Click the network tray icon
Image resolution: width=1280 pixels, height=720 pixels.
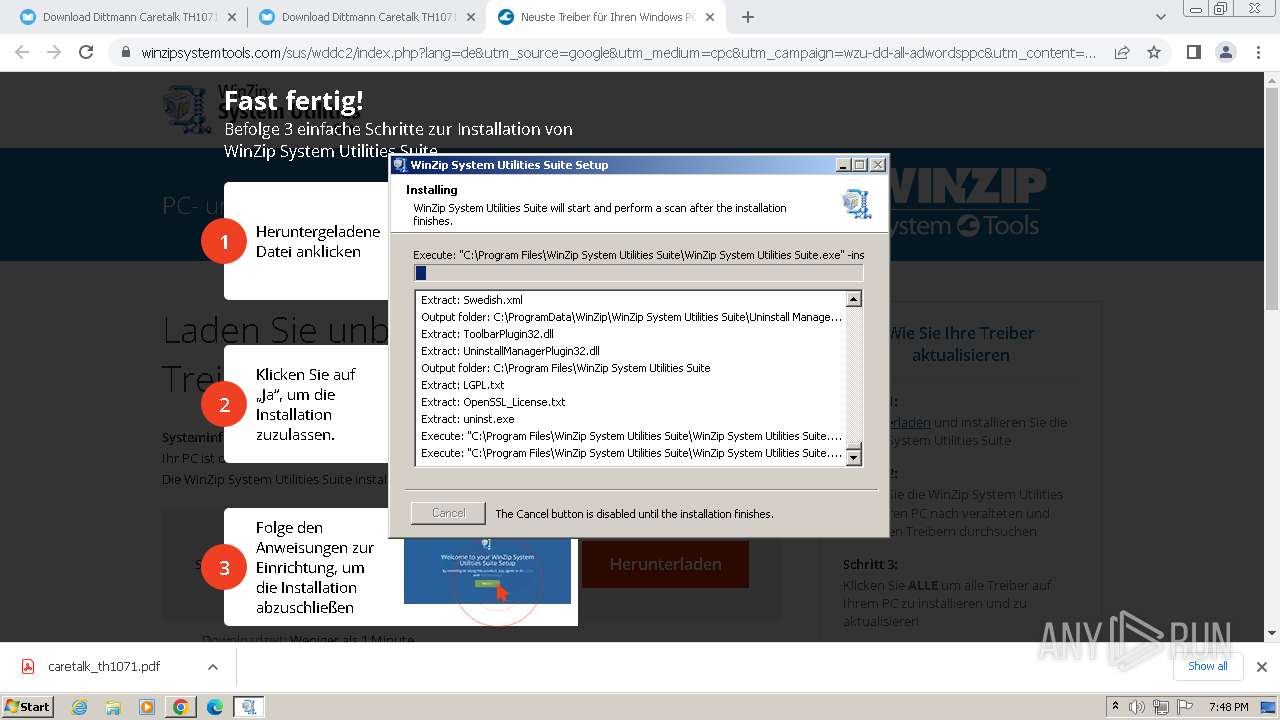(x=1160, y=707)
